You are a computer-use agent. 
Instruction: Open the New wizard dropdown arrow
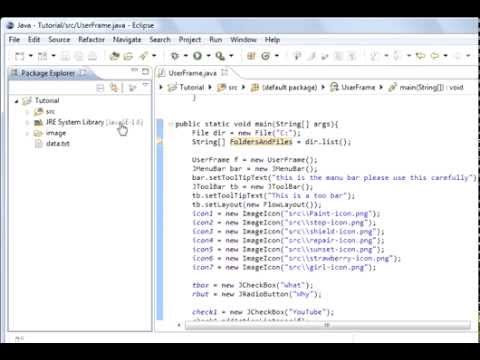[31, 56]
